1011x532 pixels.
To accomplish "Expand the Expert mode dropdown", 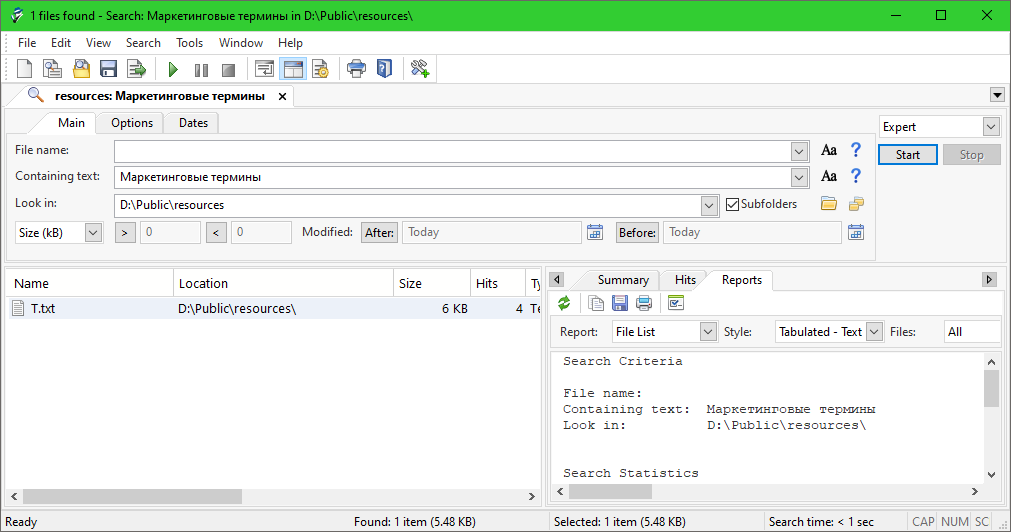I will pyautogui.click(x=990, y=127).
